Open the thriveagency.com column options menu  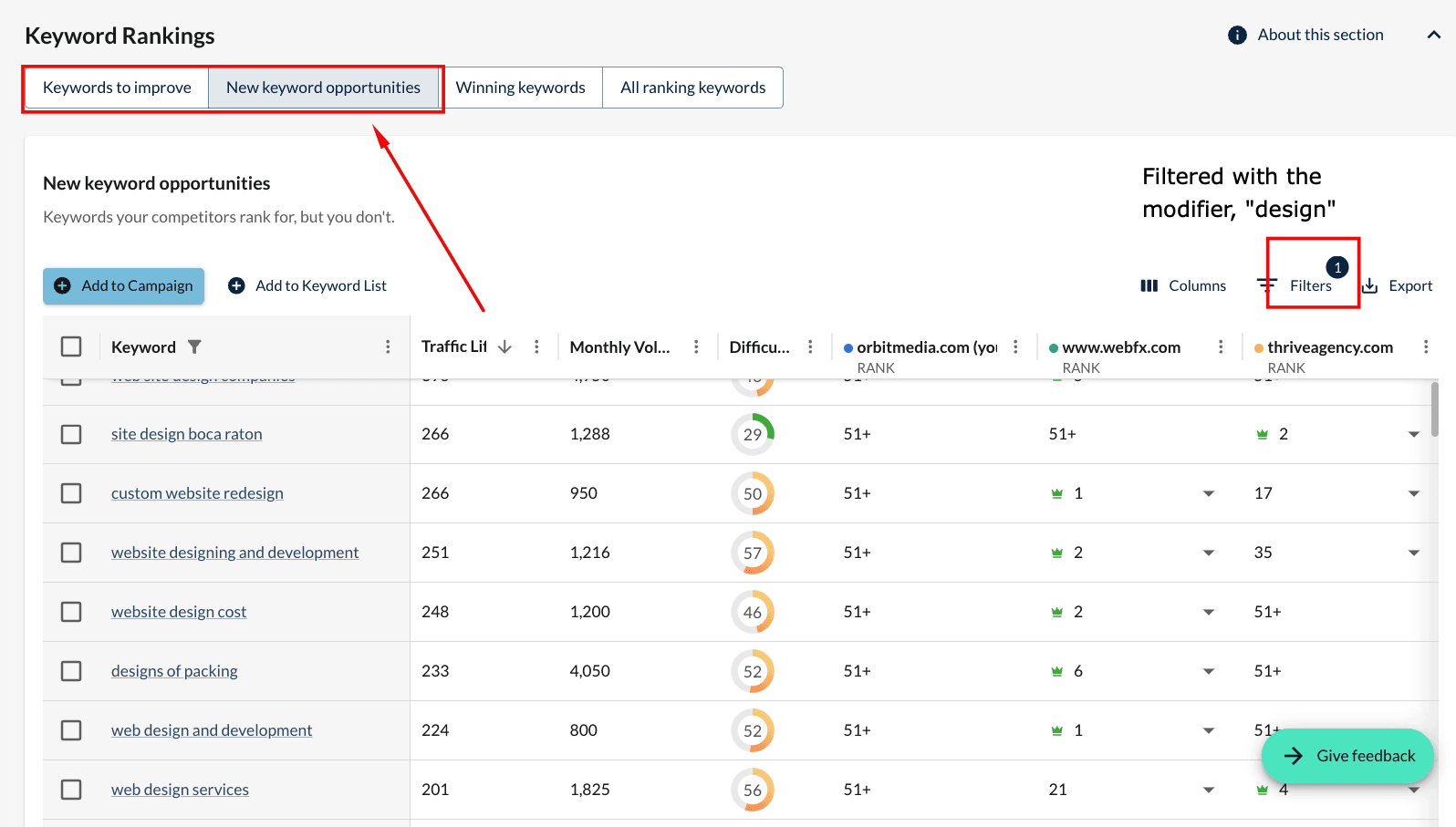tap(1426, 346)
